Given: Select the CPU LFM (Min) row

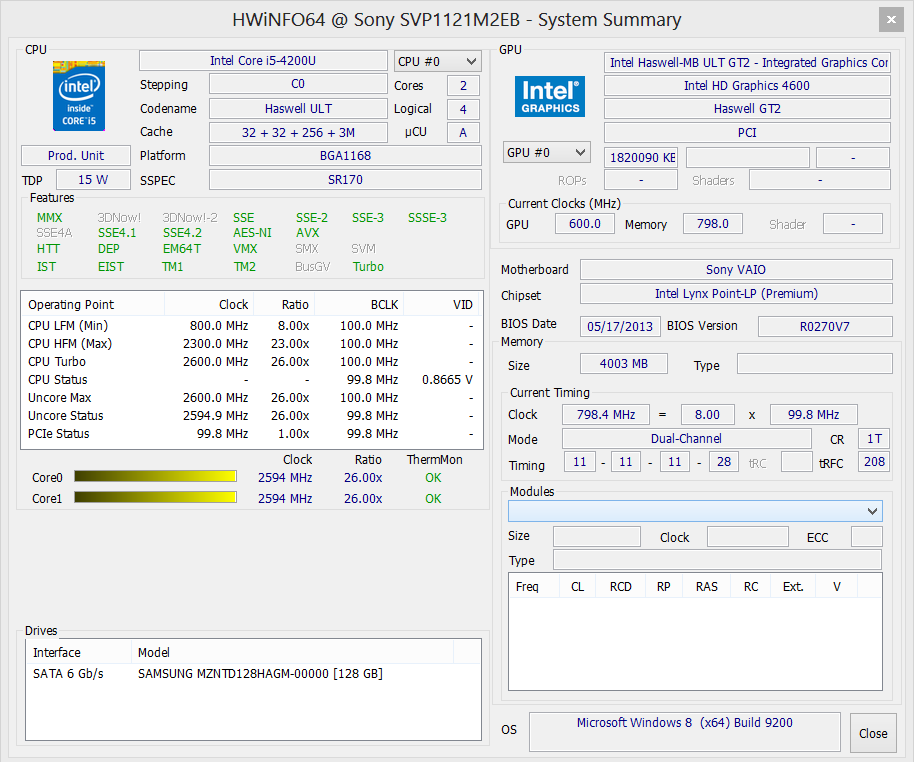Looking at the screenshot, I should point(252,325).
